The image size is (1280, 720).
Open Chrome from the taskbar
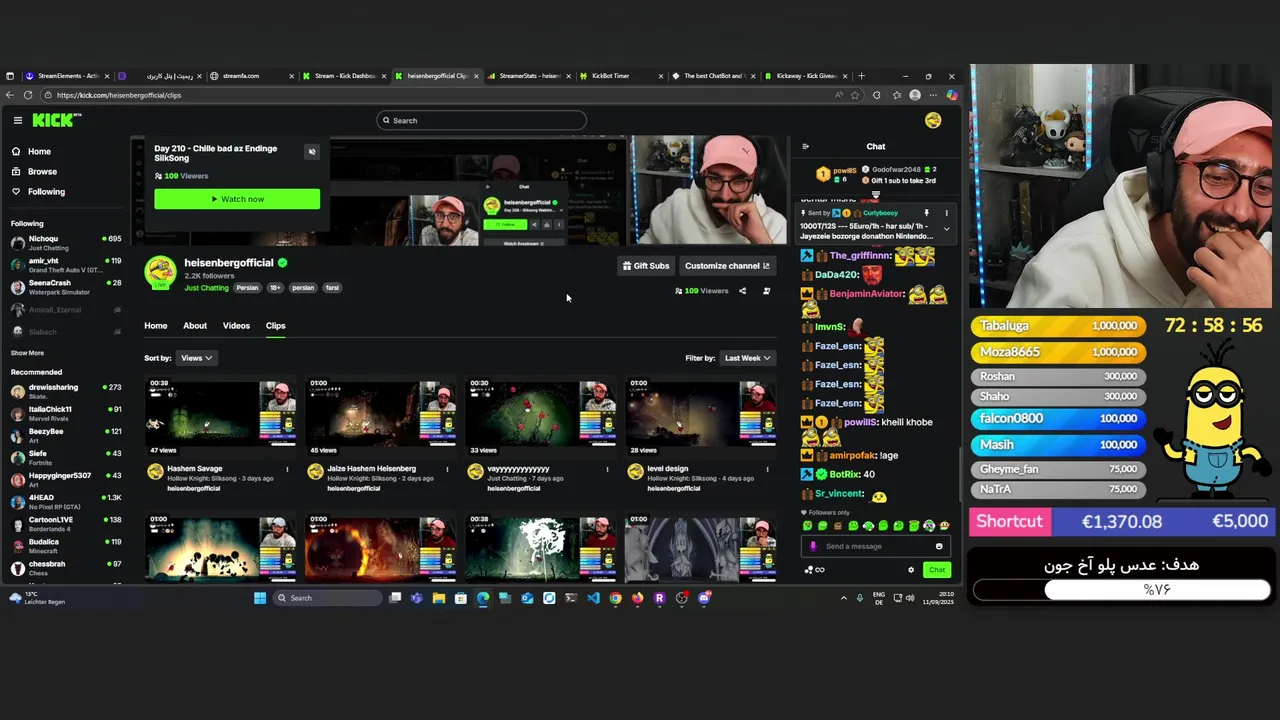(x=615, y=598)
